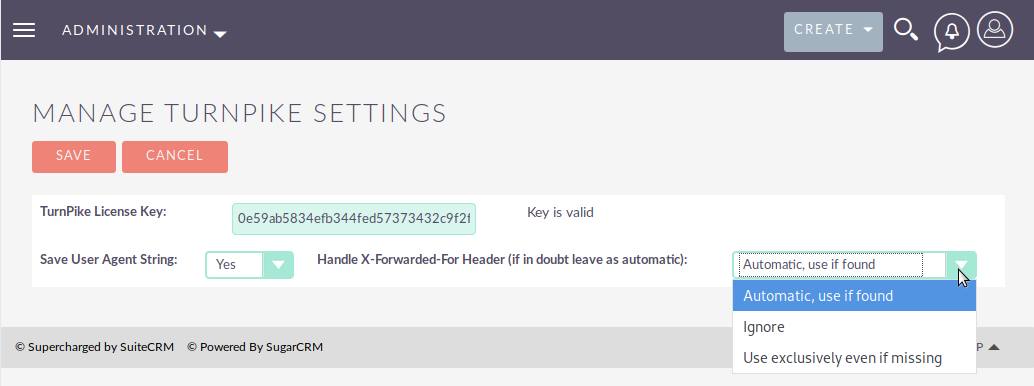Viewport: 1034px width, 386px height.
Task: Cancel the TurnPike settings changes
Action: [x=175, y=156]
